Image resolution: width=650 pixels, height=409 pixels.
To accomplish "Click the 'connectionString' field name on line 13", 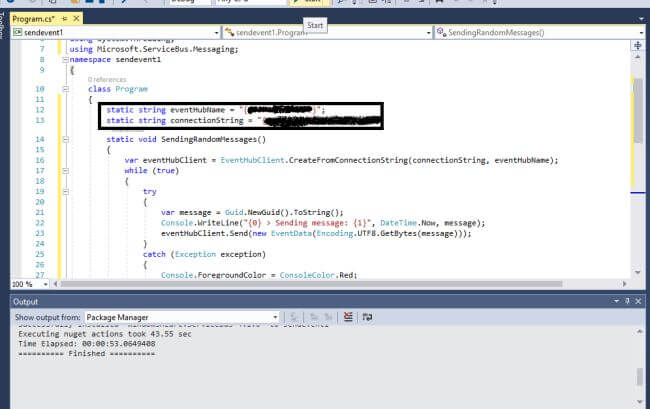I will click(x=207, y=121).
